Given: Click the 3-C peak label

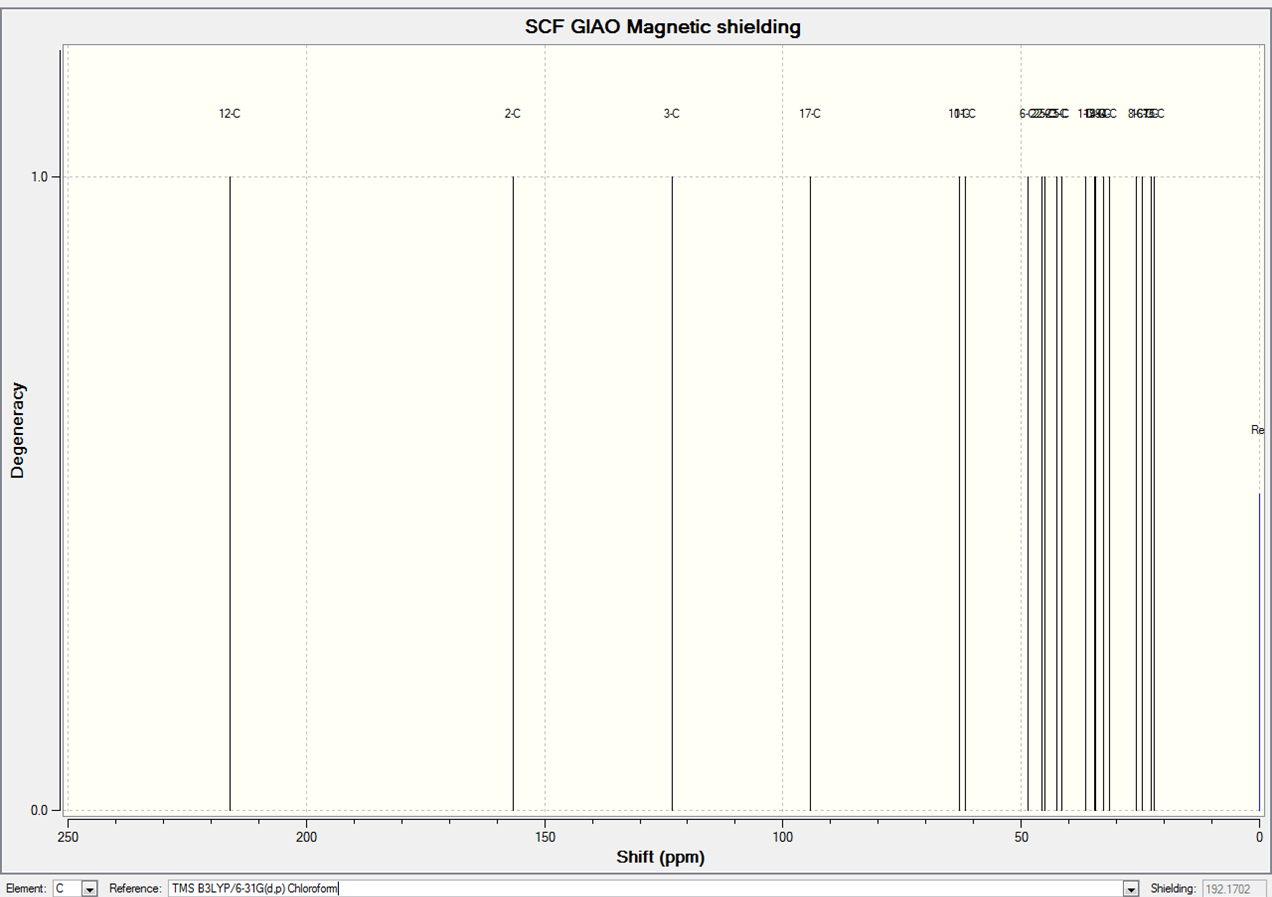Looking at the screenshot, I should pos(672,114).
